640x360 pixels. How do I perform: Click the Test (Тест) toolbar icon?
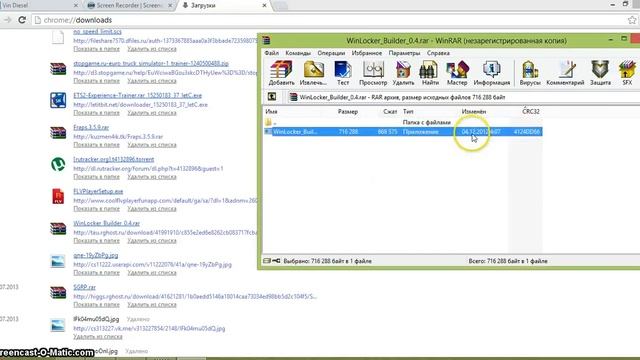343,73
